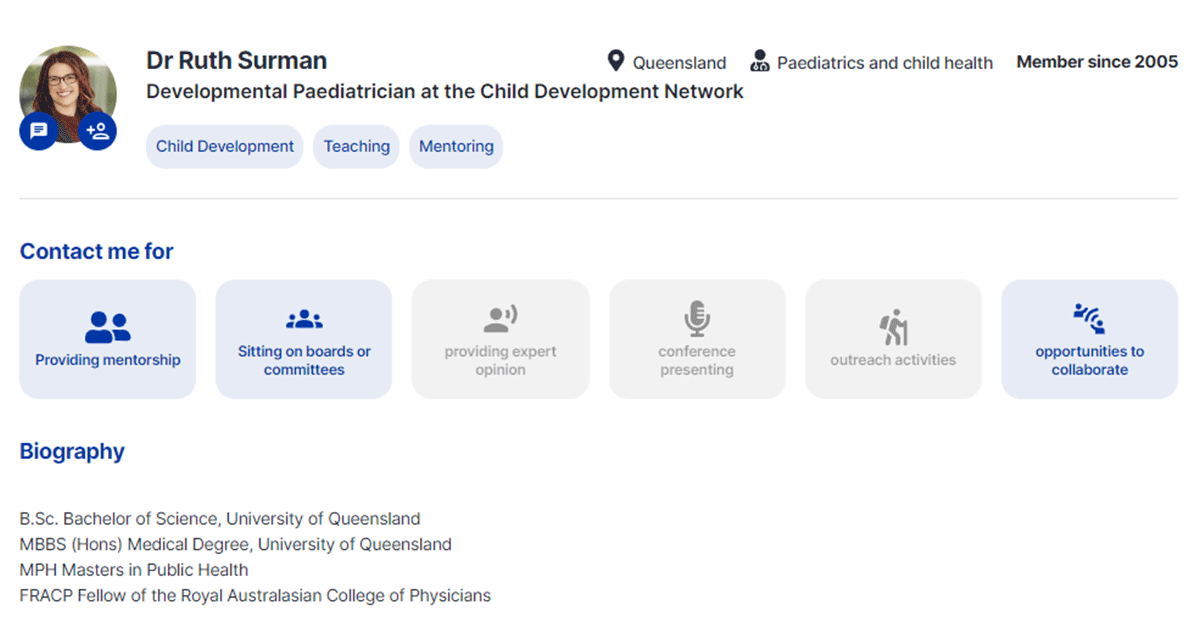Choose opportunities to collaborate label
Screen dimensions: 1200x630
(x=1090, y=360)
